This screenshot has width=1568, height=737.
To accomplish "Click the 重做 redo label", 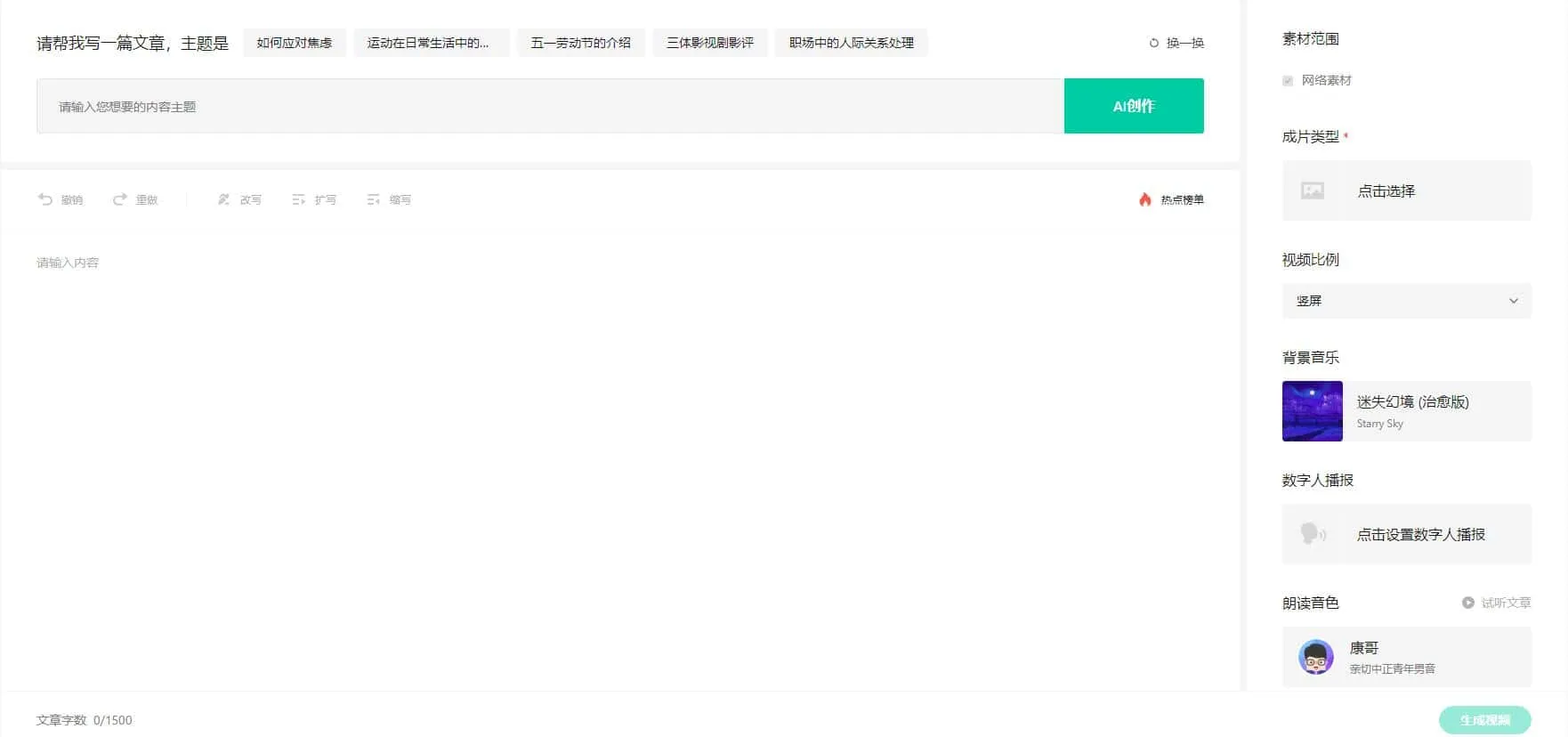I will 147,200.
